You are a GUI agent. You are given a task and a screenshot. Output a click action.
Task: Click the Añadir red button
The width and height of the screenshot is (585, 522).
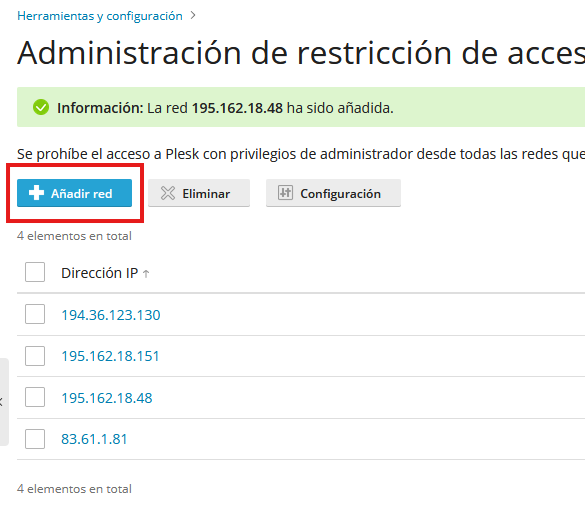[74, 193]
